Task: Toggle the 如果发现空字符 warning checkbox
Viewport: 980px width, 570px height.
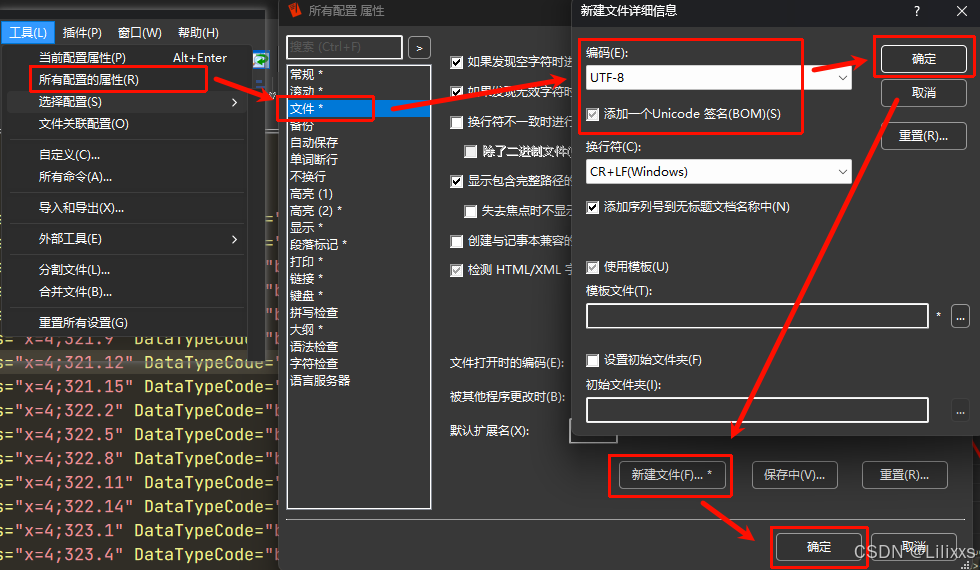Action: click(456, 62)
